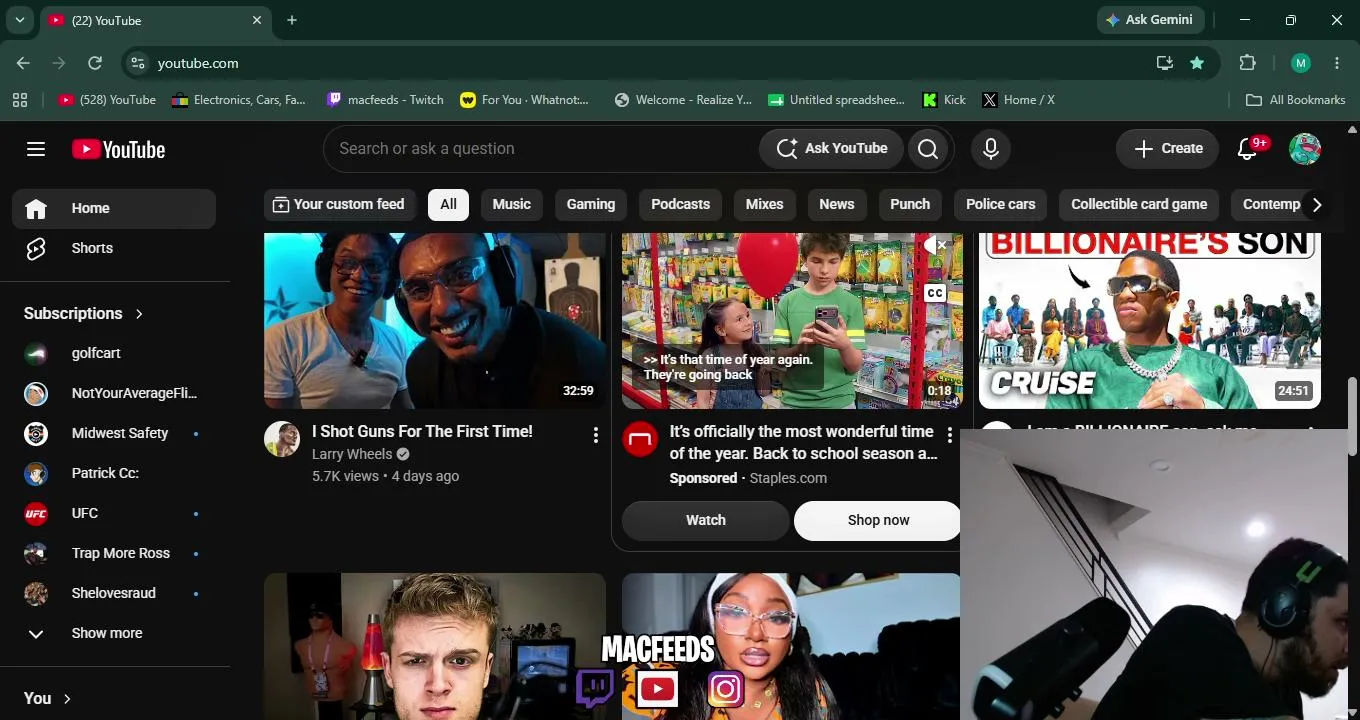This screenshot has width=1360, height=720.
Task: Open the Chrome apps grid shortcut
Action: tap(20, 100)
